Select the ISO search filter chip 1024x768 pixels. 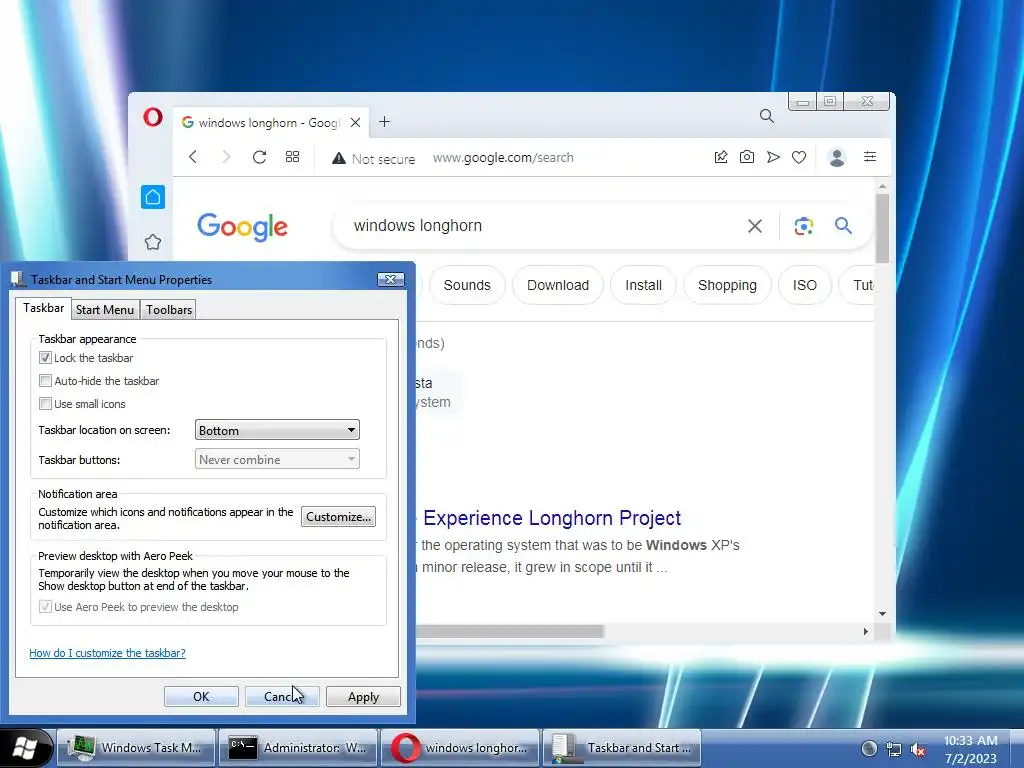tap(805, 285)
